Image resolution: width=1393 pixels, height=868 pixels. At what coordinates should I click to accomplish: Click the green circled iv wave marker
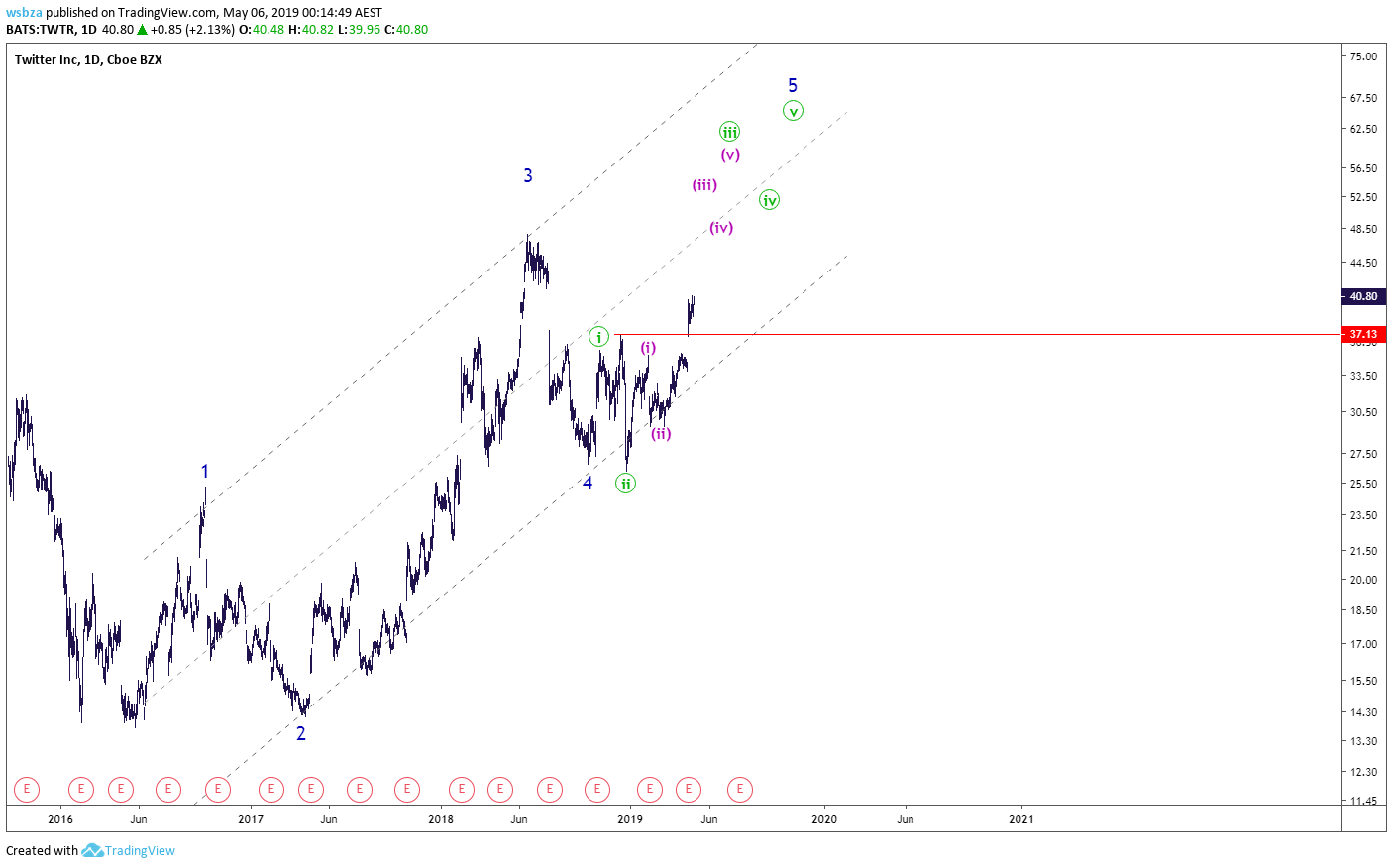click(x=769, y=200)
